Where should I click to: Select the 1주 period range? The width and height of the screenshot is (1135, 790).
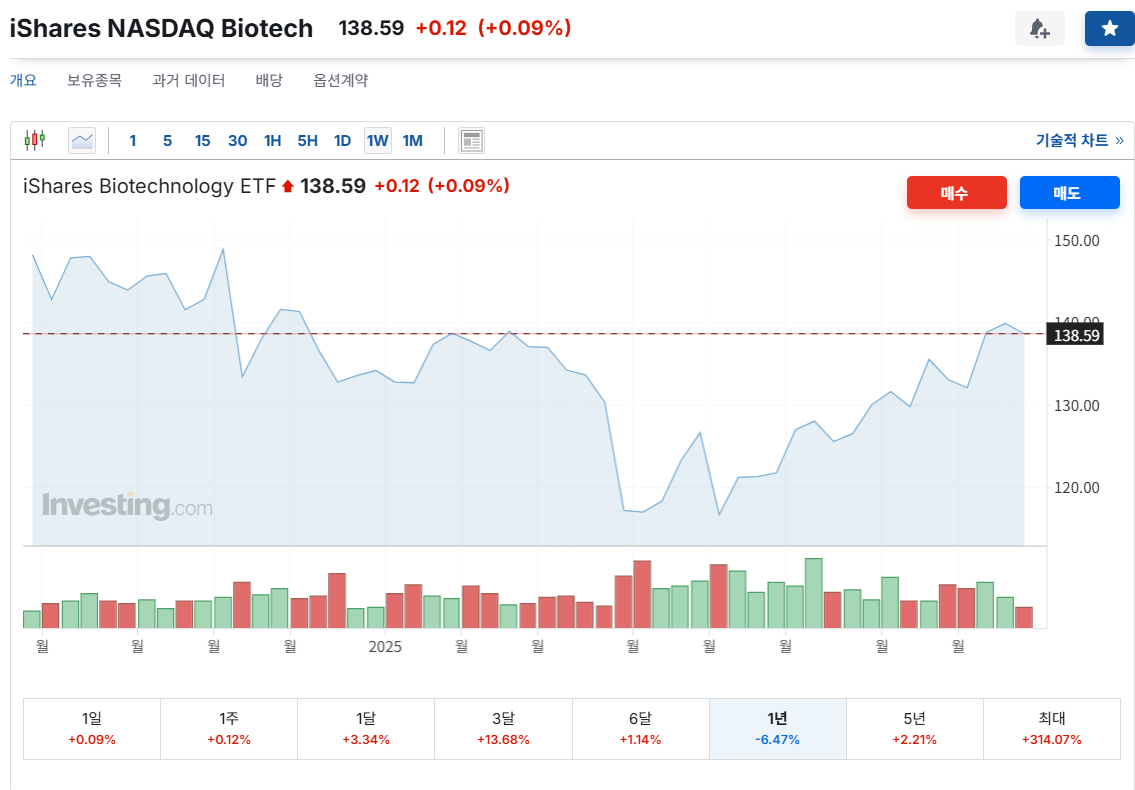click(x=229, y=728)
